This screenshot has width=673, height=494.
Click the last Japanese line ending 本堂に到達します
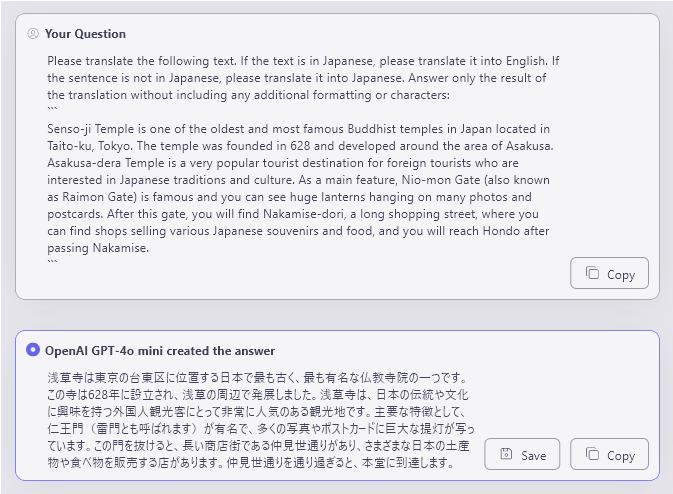point(250,464)
